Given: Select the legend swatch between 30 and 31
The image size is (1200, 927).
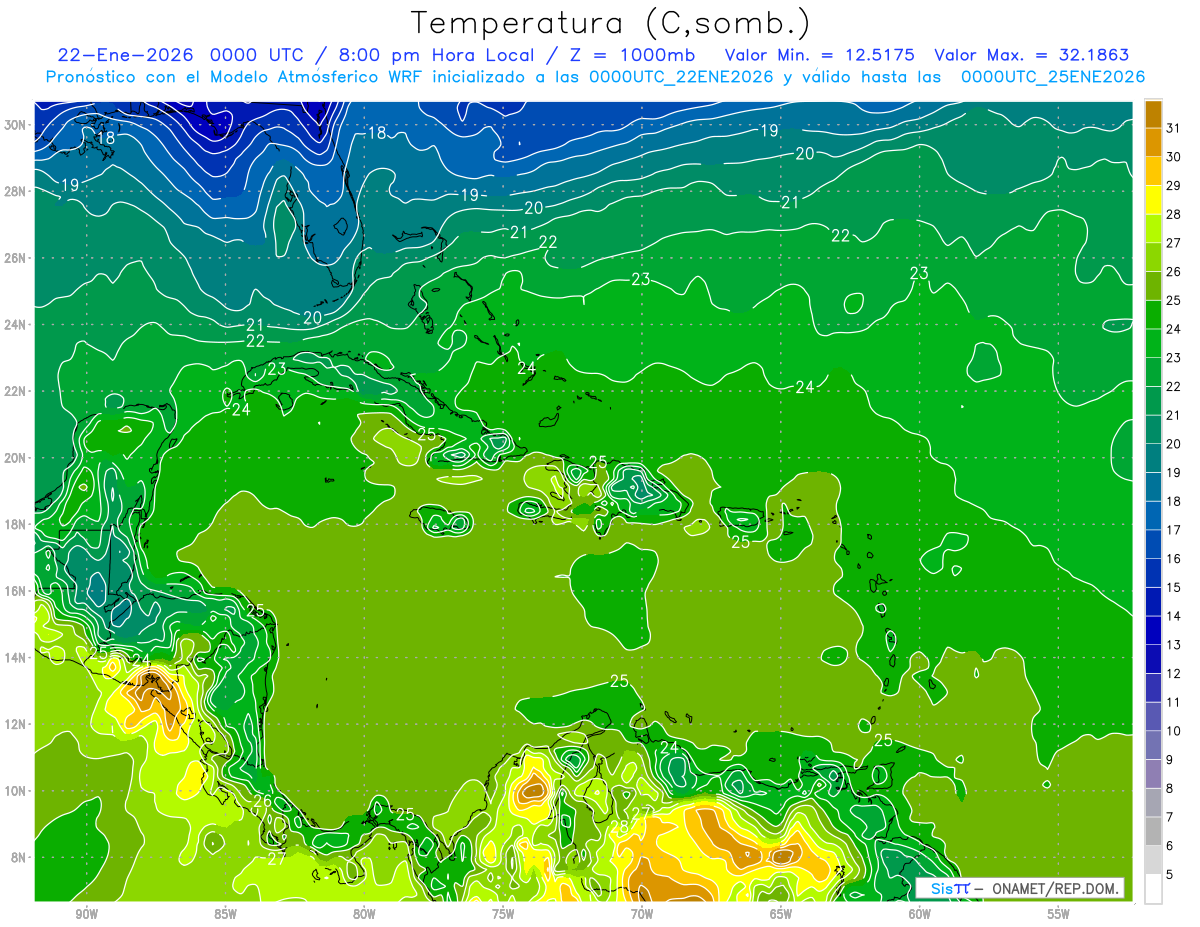Looking at the screenshot, I should click(x=1153, y=143).
